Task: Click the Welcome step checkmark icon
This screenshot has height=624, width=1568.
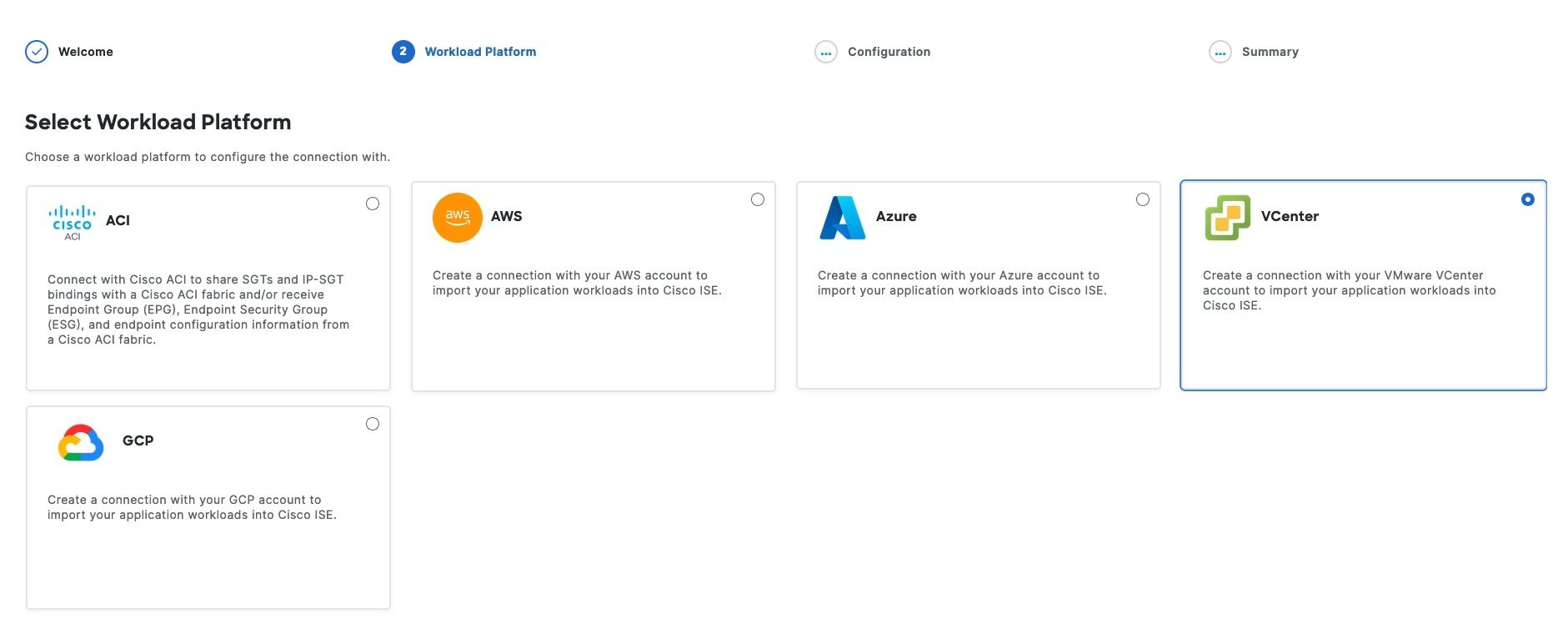Action: [37, 52]
